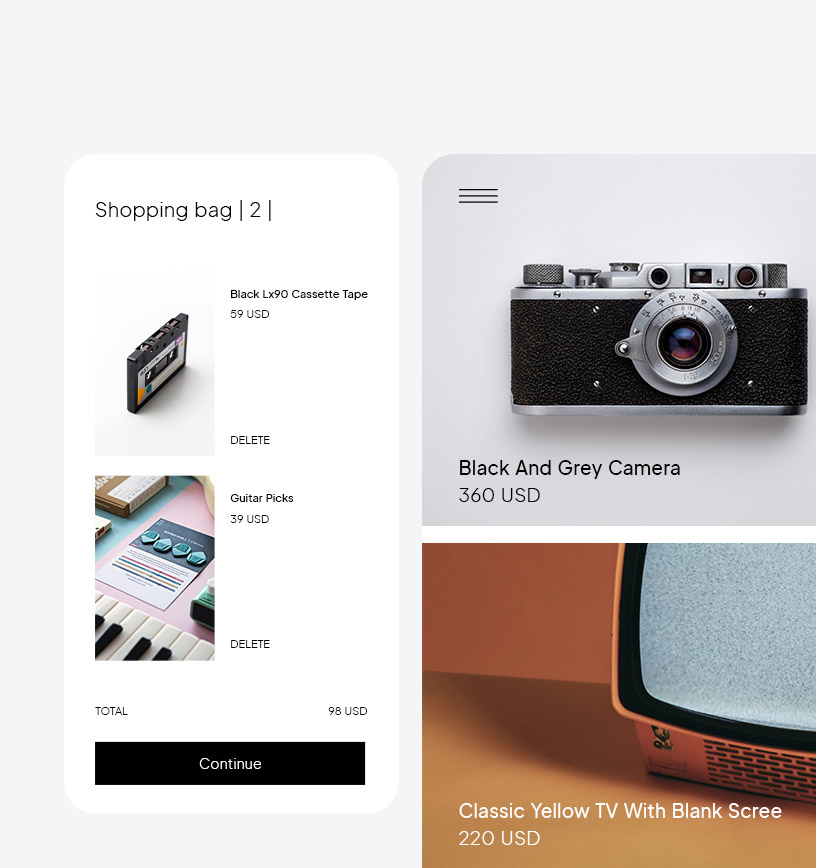Click the bag item count number 2
This screenshot has width=816, height=868.
pos(255,210)
